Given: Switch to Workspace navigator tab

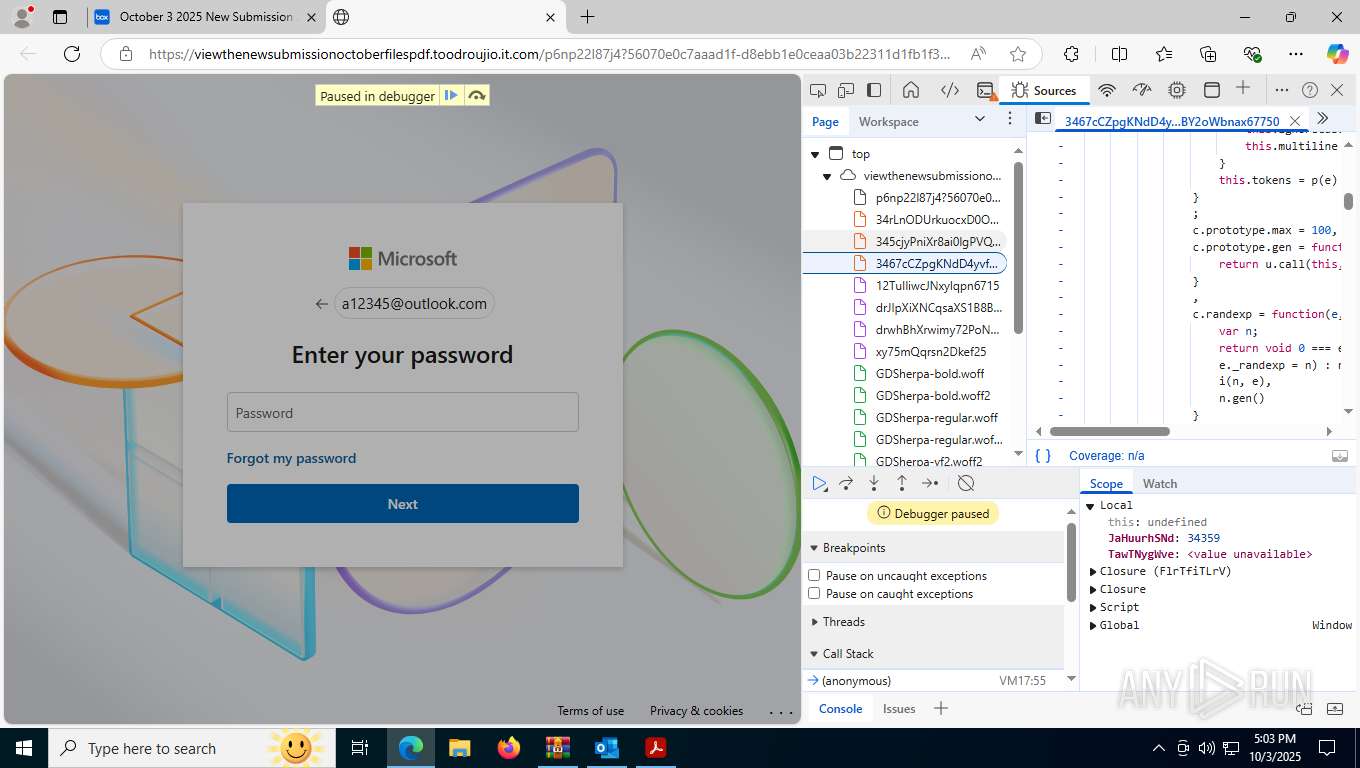Looking at the screenshot, I should pos(888,121).
